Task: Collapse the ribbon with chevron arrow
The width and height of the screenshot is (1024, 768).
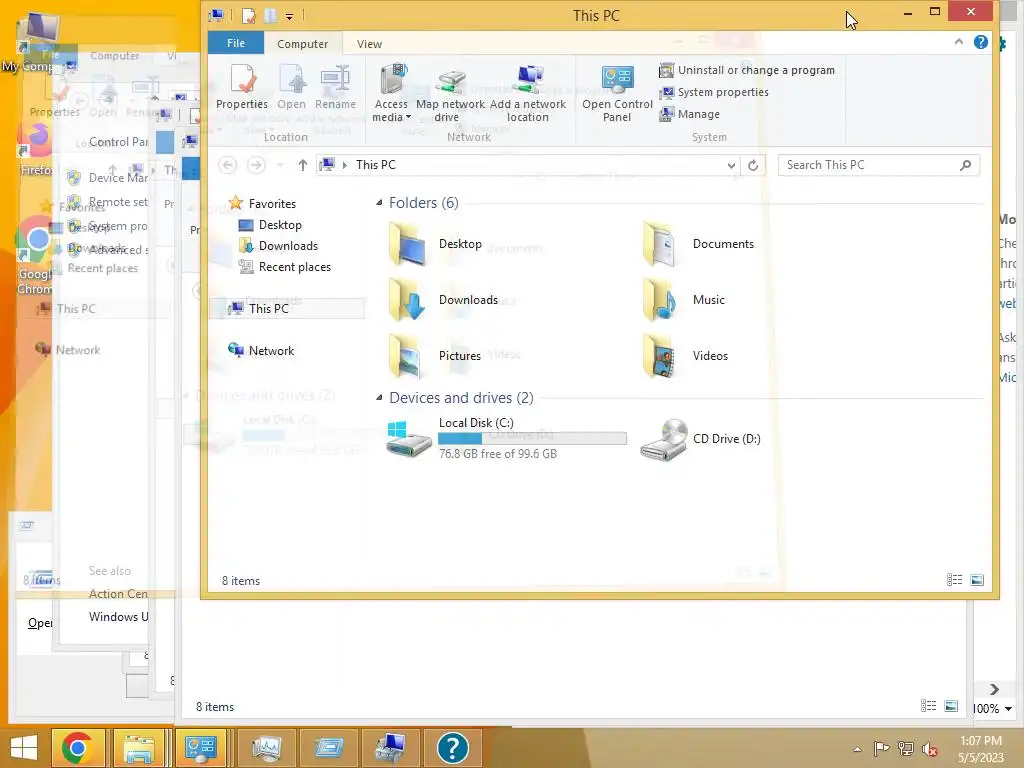Action: [x=958, y=42]
